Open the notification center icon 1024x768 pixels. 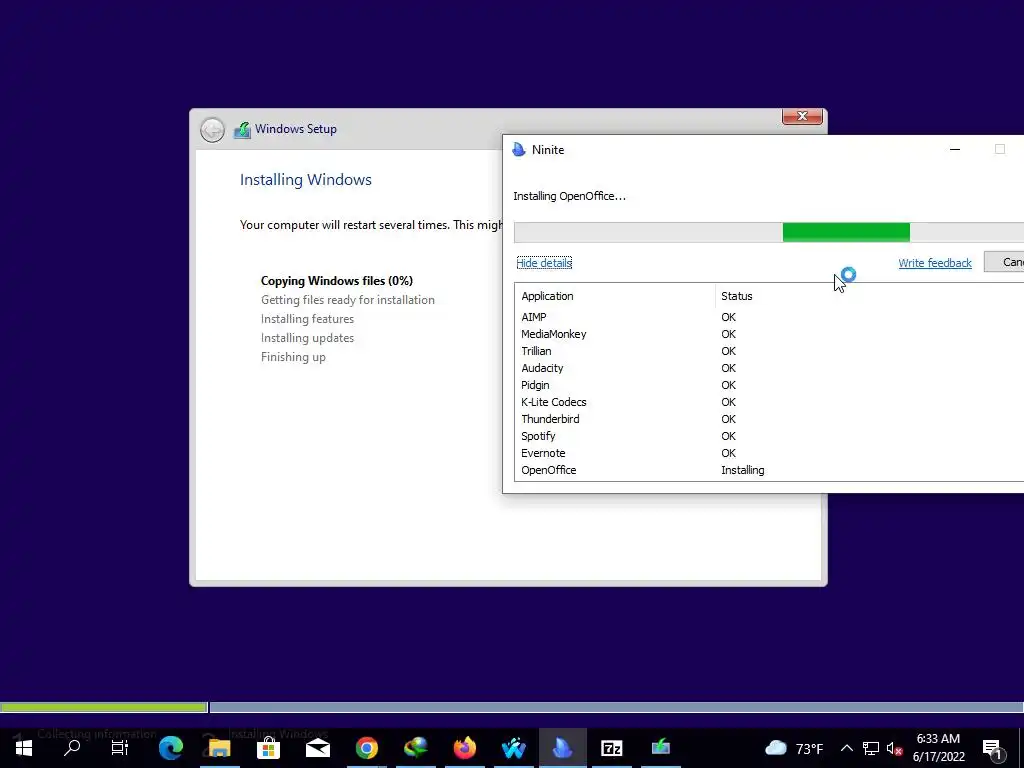click(993, 748)
